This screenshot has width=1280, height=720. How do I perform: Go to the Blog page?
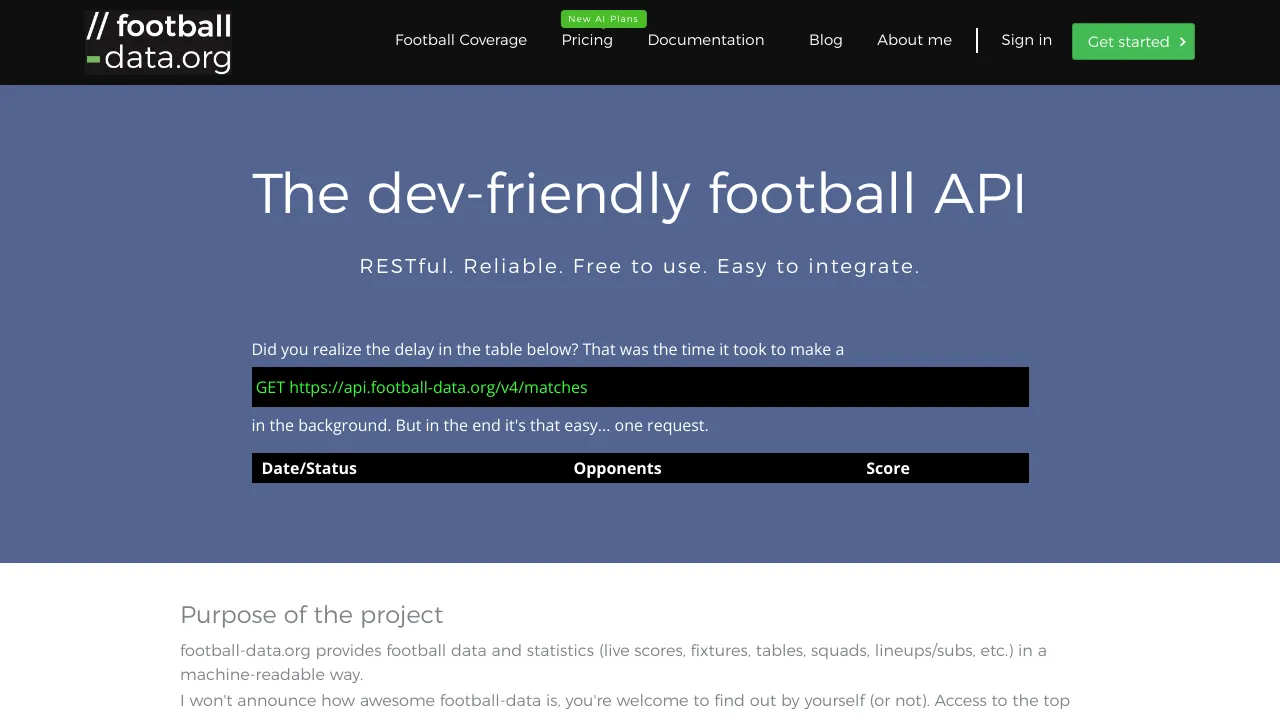826,40
